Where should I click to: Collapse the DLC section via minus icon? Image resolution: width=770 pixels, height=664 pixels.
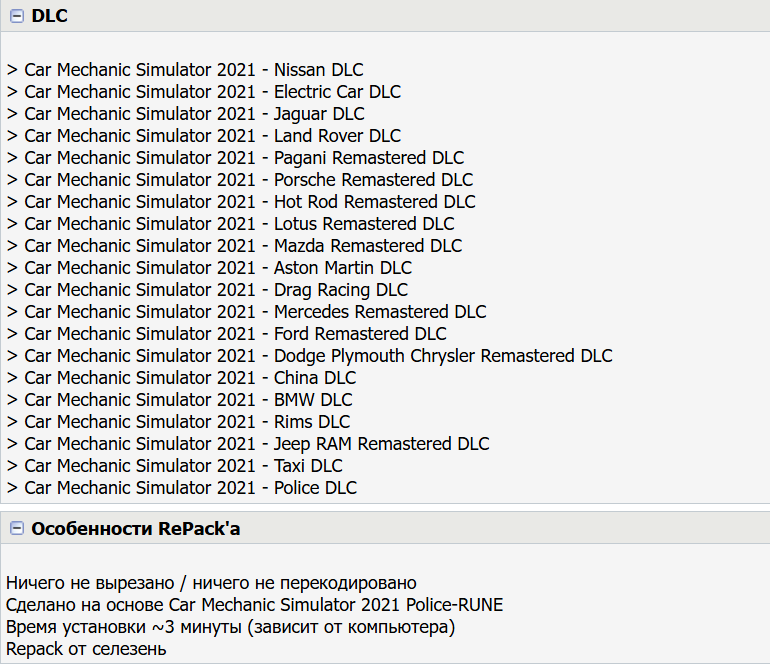click(x=17, y=16)
